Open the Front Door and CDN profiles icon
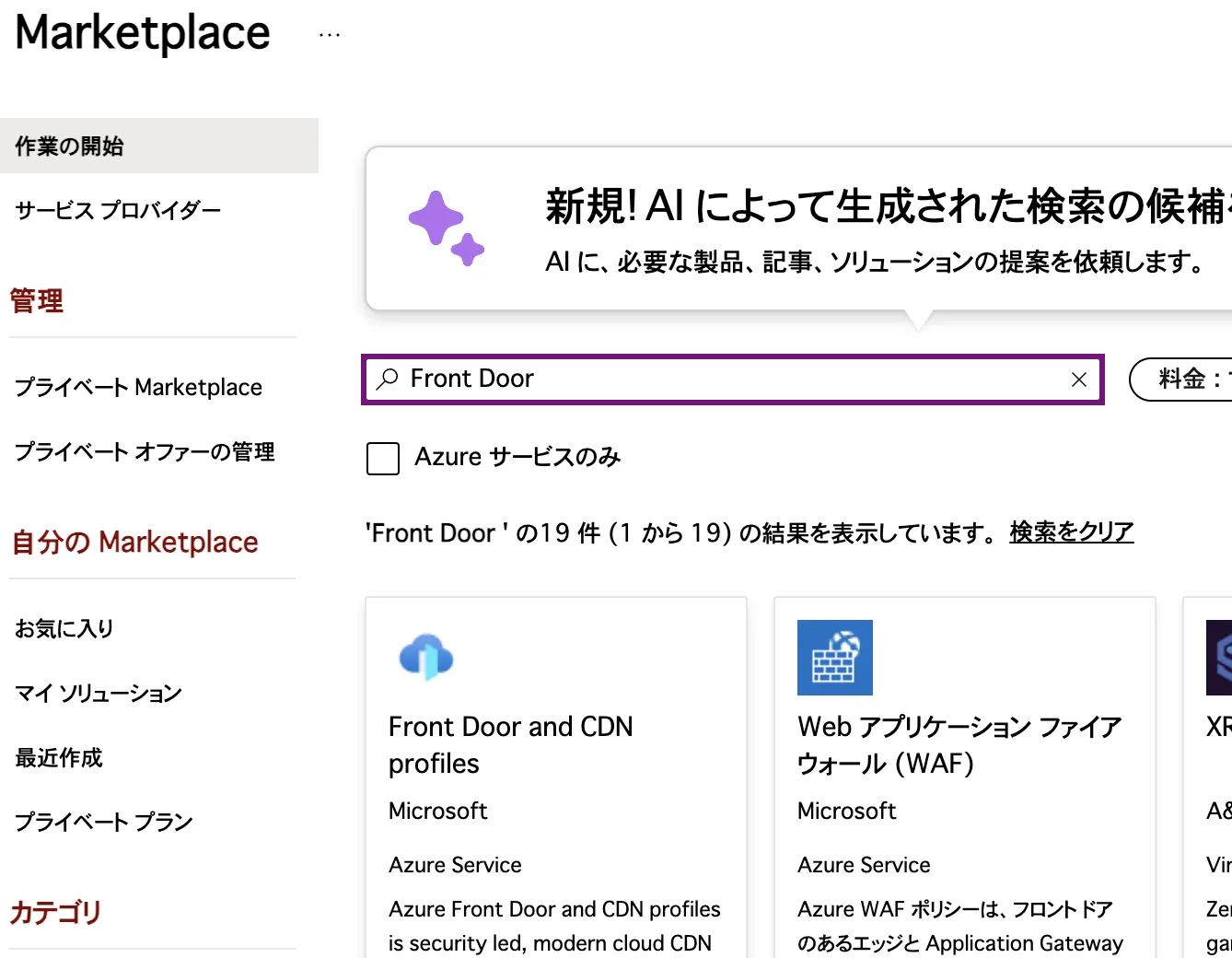The height and width of the screenshot is (958, 1232). click(426, 658)
